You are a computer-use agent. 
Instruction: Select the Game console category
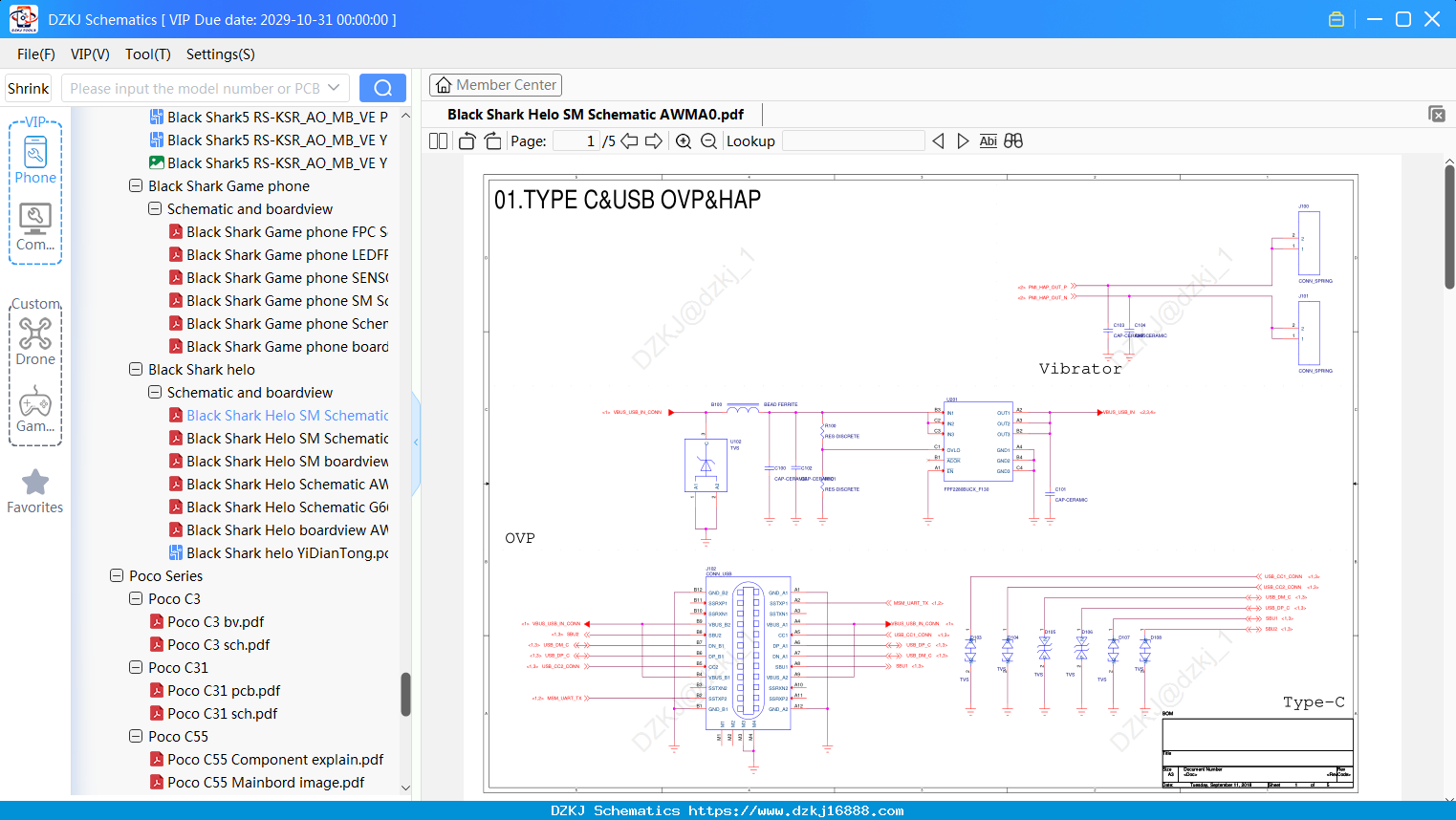tap(35, 409)
